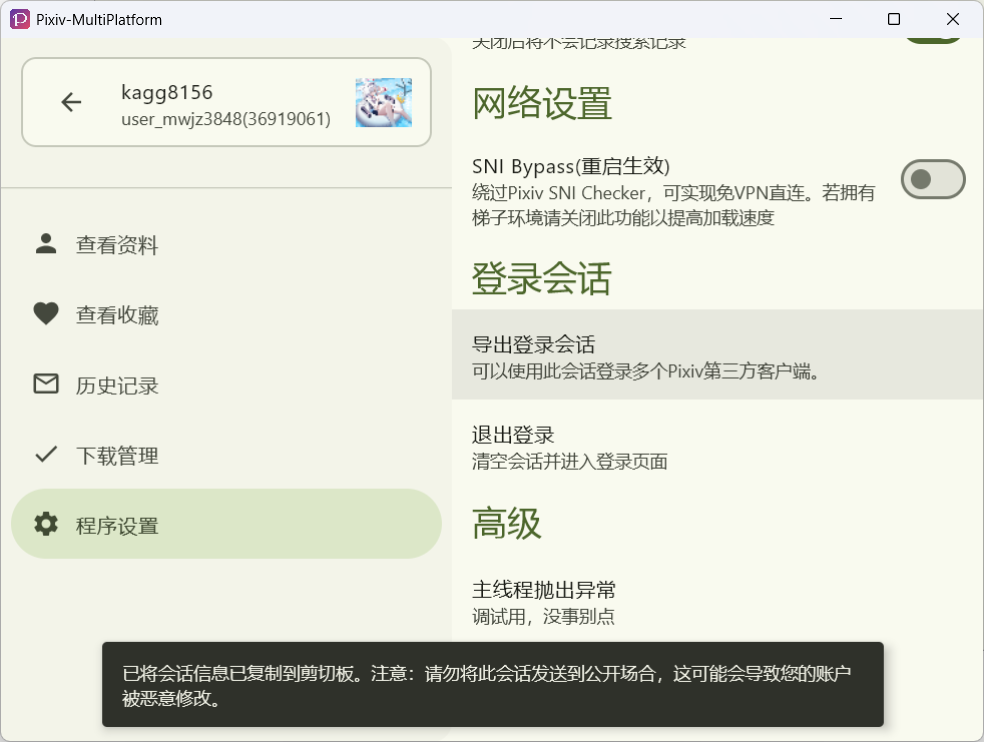
Task: Toggle the SNI Bypass switch
Action: pyautogui.click(x=933, y=180)
